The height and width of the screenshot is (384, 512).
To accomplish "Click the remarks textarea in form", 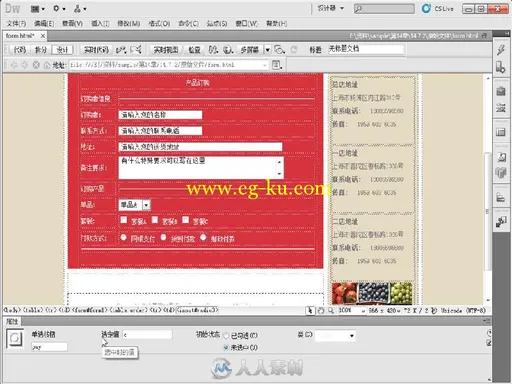I will click(201, 168).
